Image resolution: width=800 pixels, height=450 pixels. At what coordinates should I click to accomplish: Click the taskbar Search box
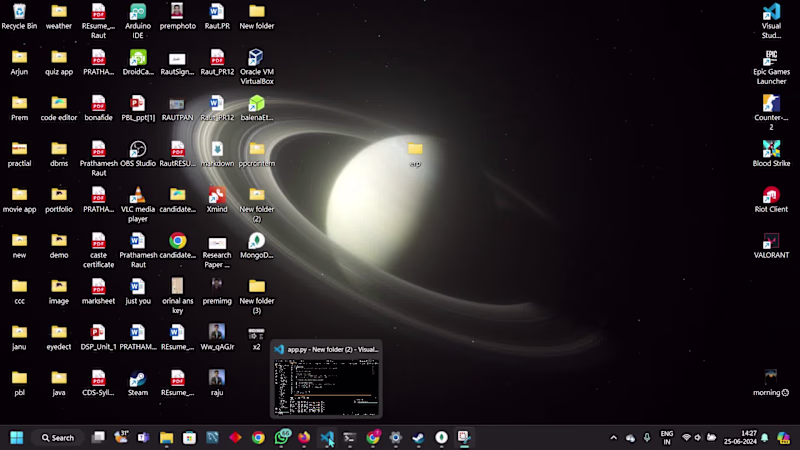[x=58, y=437]
